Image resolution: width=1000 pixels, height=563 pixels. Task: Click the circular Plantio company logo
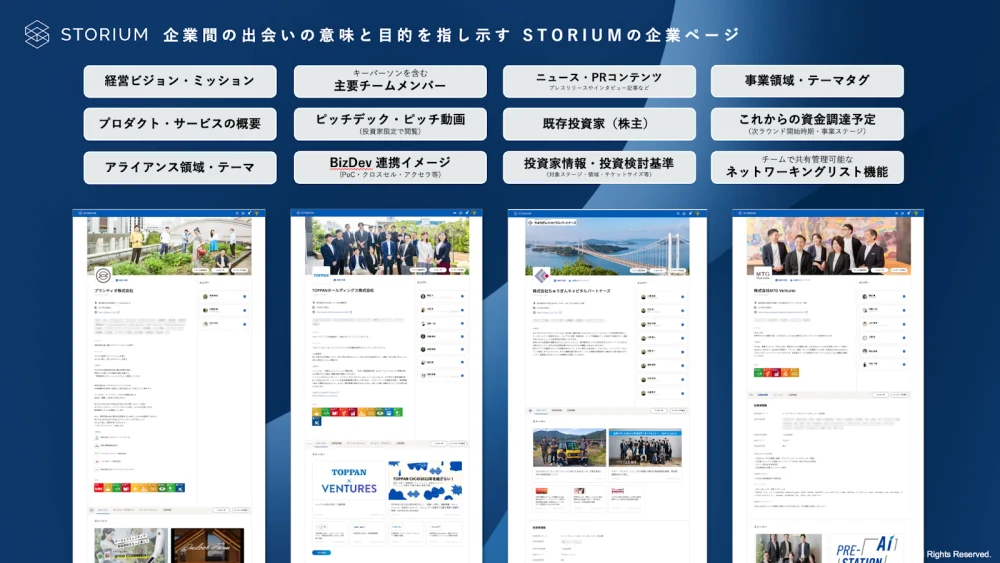pyautogui.click(x=103, y=275)
